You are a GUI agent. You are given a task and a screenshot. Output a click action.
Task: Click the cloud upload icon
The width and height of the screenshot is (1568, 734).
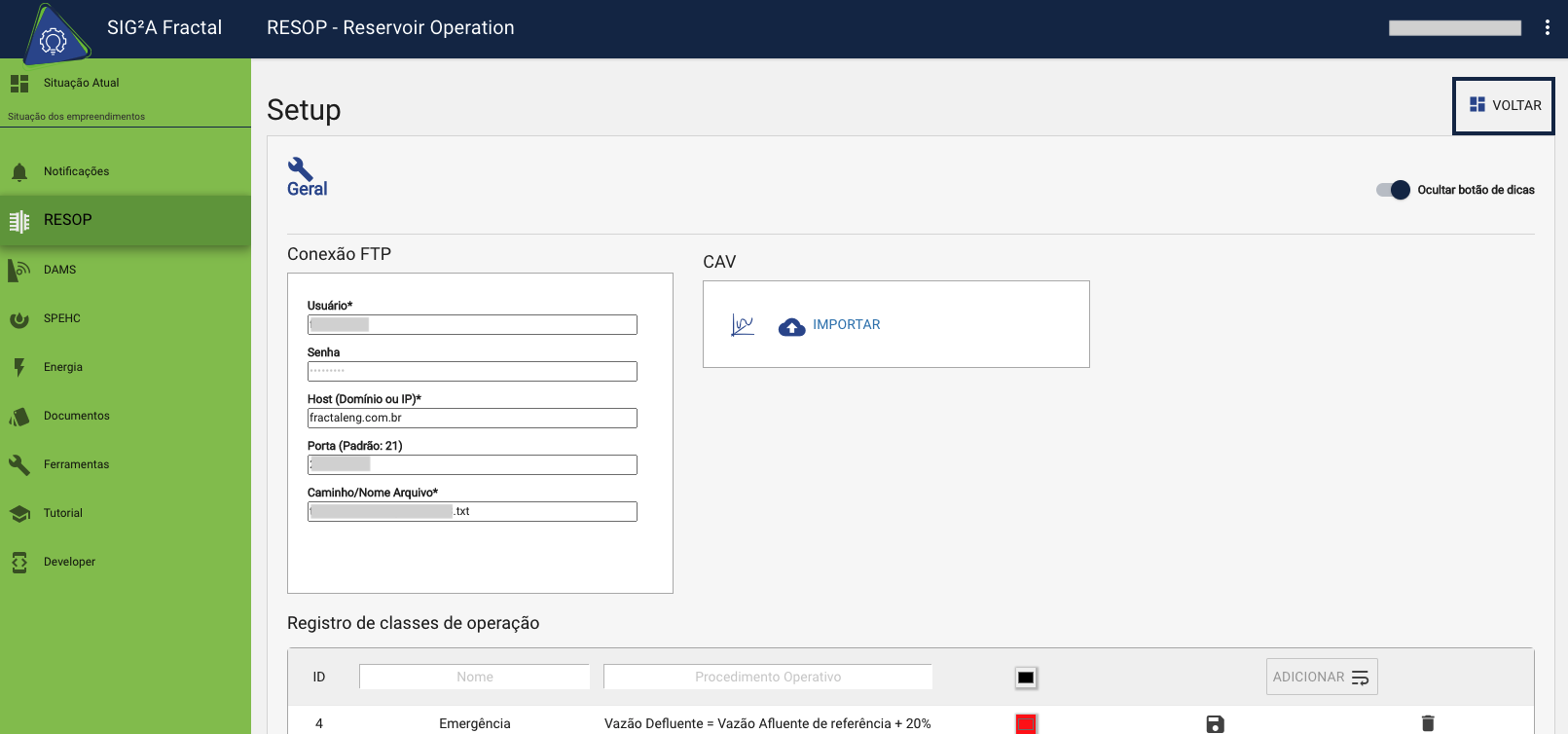(792, 326)
